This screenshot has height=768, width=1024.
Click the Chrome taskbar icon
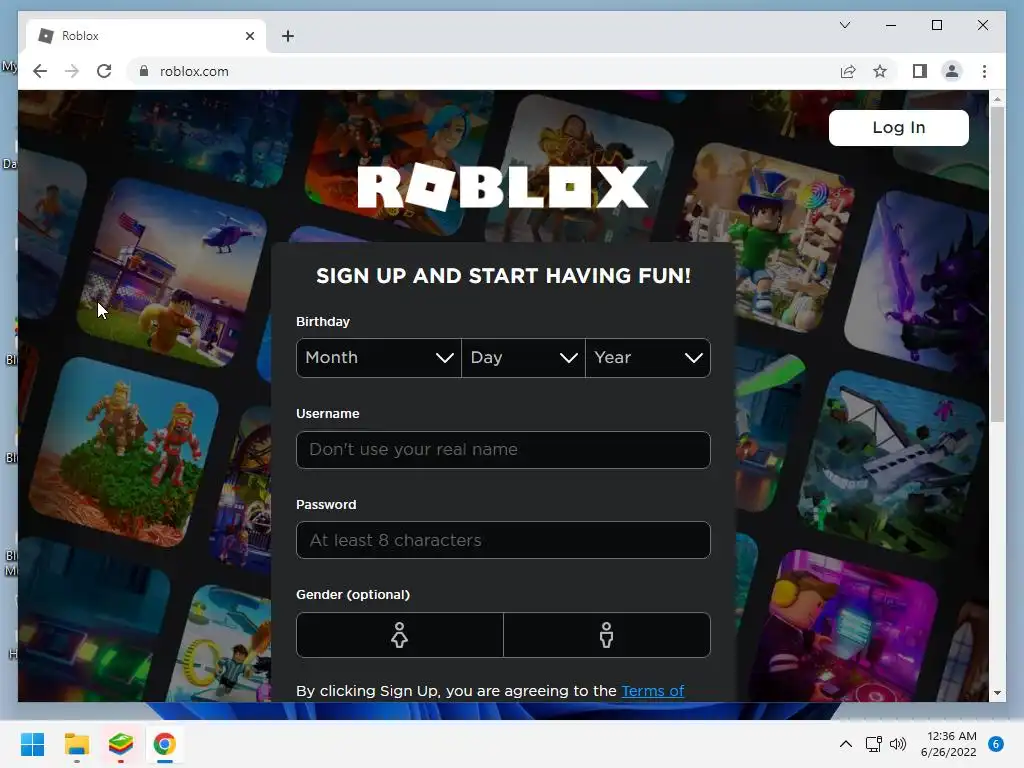(x=165, y=744)
